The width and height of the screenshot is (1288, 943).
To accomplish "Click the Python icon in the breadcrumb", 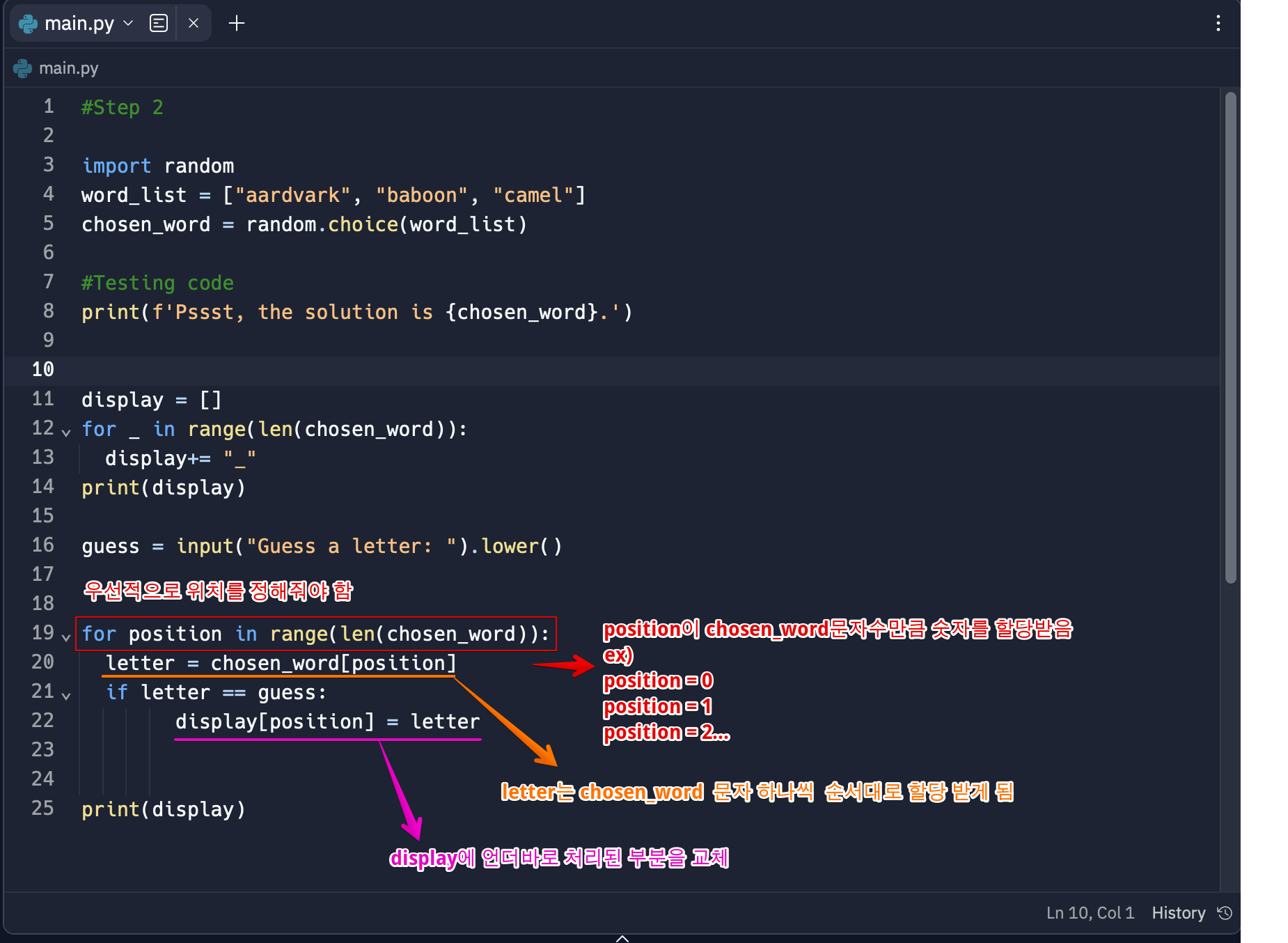I will coord(23,68).
